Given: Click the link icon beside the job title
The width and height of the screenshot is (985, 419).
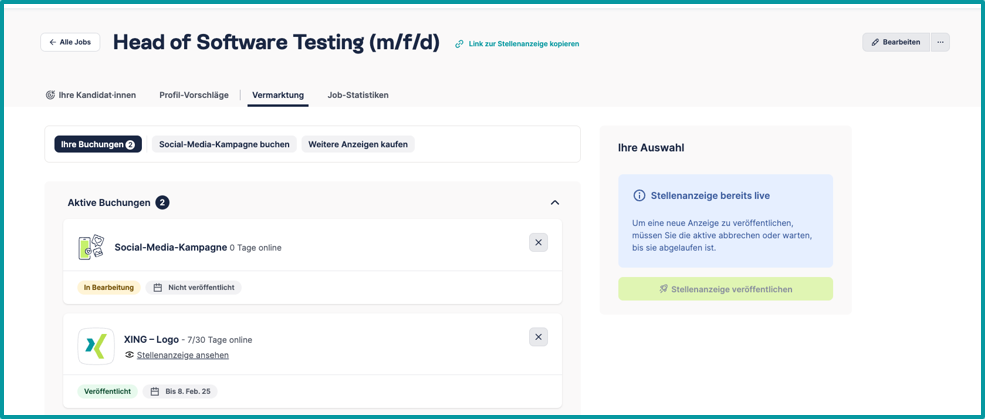Looking at the screenshot, I should pos(459,44).
